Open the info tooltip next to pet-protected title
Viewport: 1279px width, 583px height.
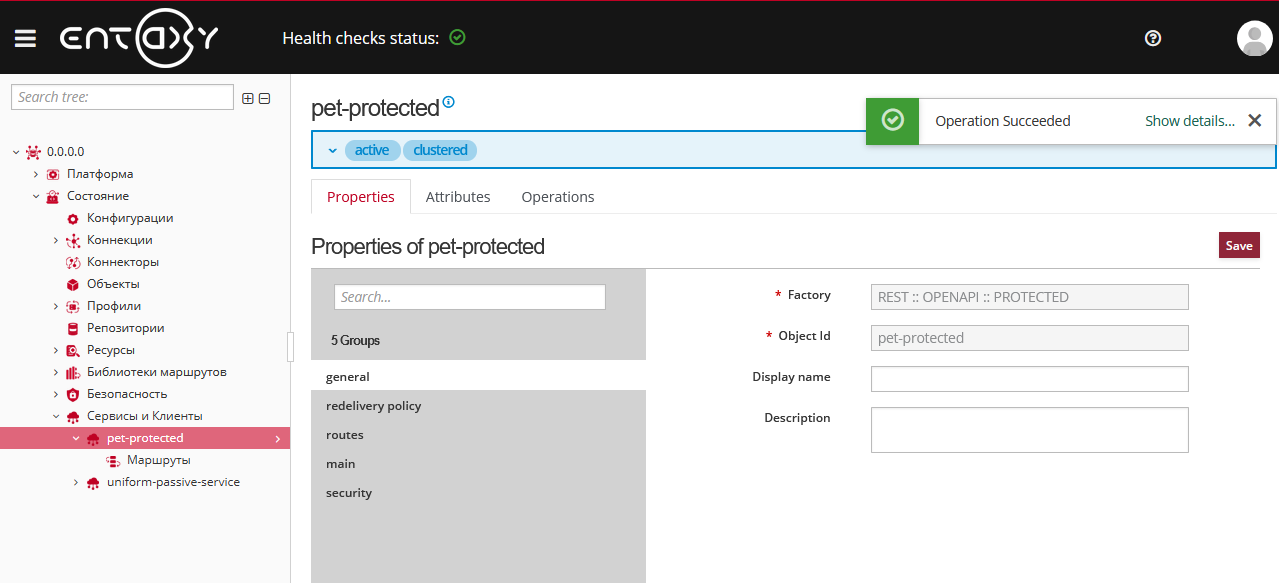[449, 101]
